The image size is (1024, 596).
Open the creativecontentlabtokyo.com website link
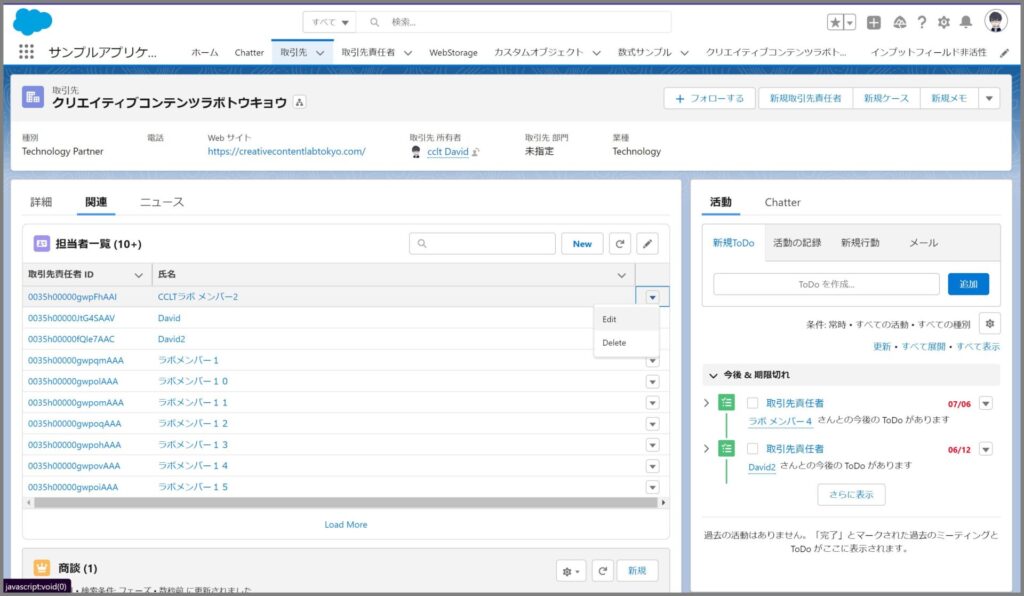(x=286, y=151)
